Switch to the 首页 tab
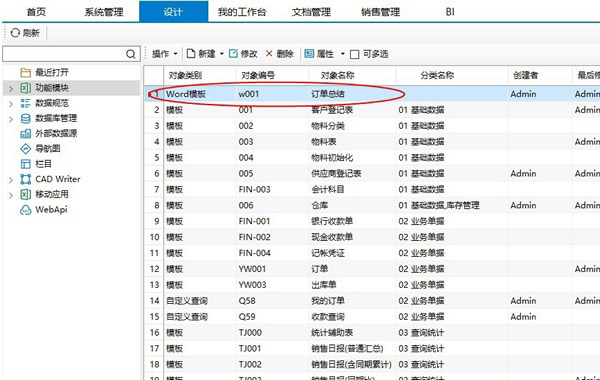600x380 pixels. [x=36, y=12]
